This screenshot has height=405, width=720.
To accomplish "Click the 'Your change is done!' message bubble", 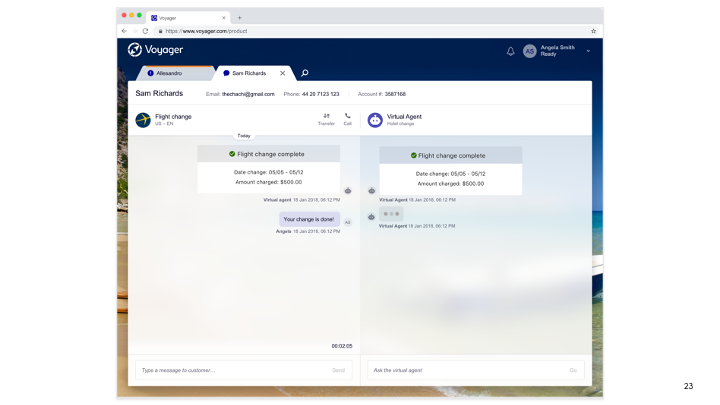I will (309, 219).
